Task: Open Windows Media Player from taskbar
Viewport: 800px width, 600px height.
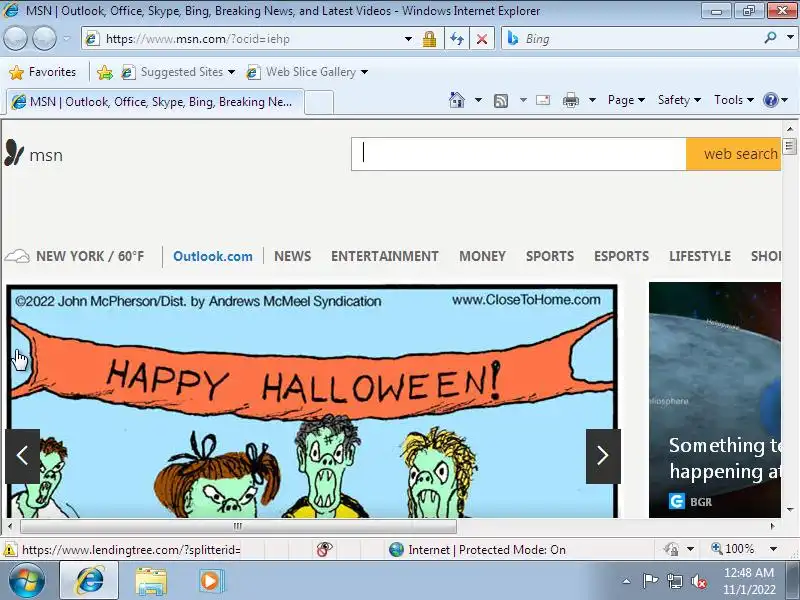Action: [211, 581]
